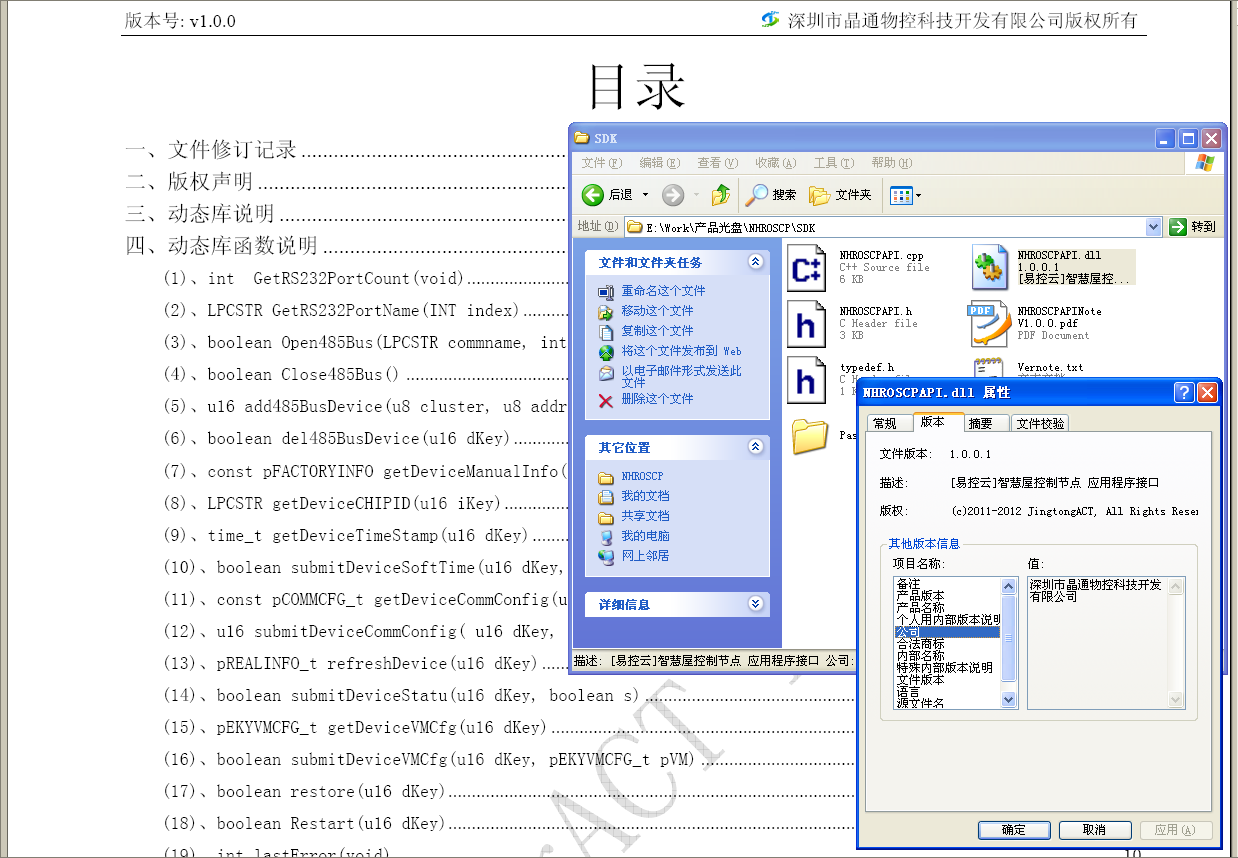Viewport: 1238px width, 858px height.
Task: Open the NHROSCPAPINote V1.0.0.pdf icon
Action: pos(988,324)
